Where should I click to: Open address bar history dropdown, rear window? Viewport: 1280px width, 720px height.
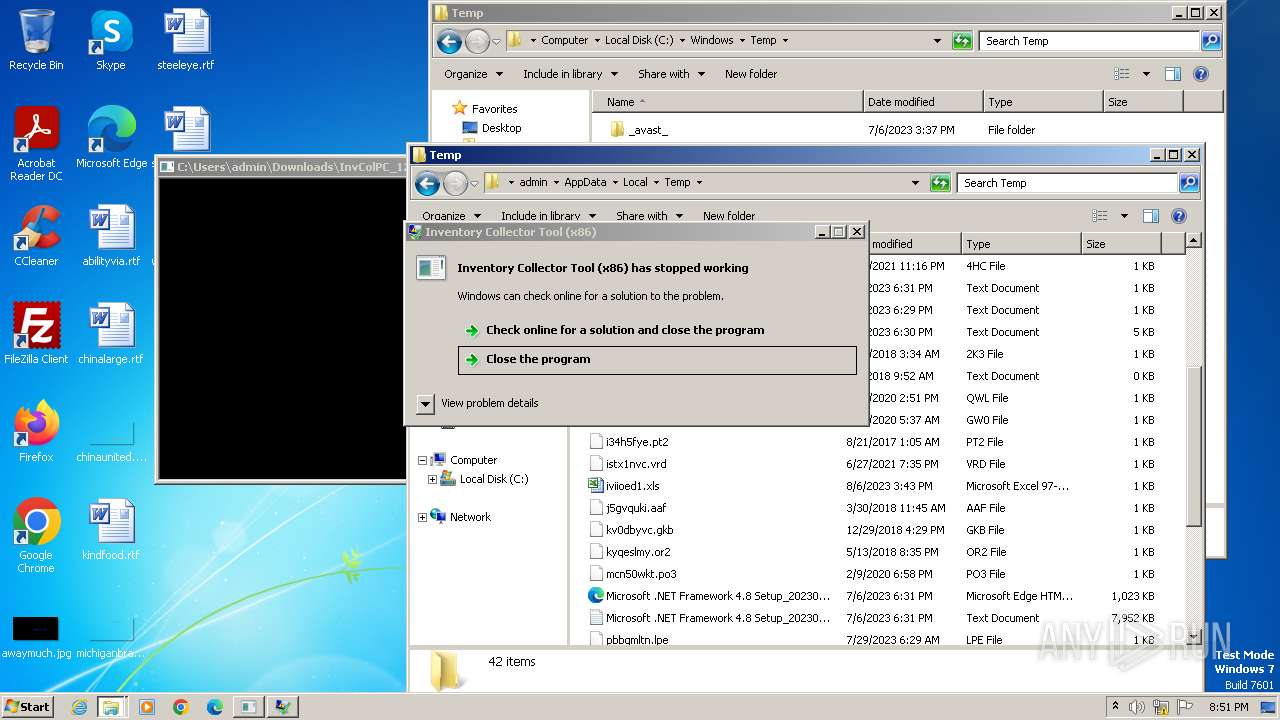937,41
